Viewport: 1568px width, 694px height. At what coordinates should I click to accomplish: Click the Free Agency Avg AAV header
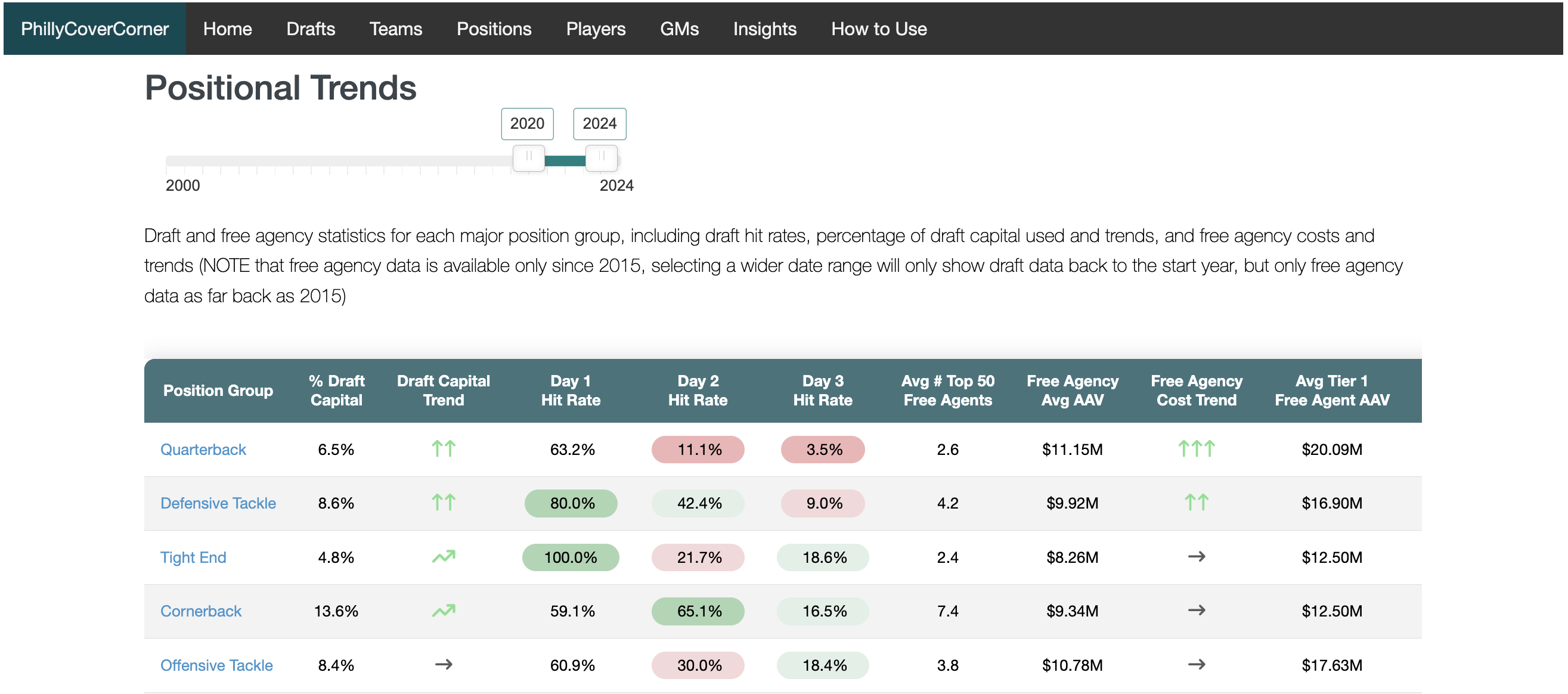click(1072, 390)
